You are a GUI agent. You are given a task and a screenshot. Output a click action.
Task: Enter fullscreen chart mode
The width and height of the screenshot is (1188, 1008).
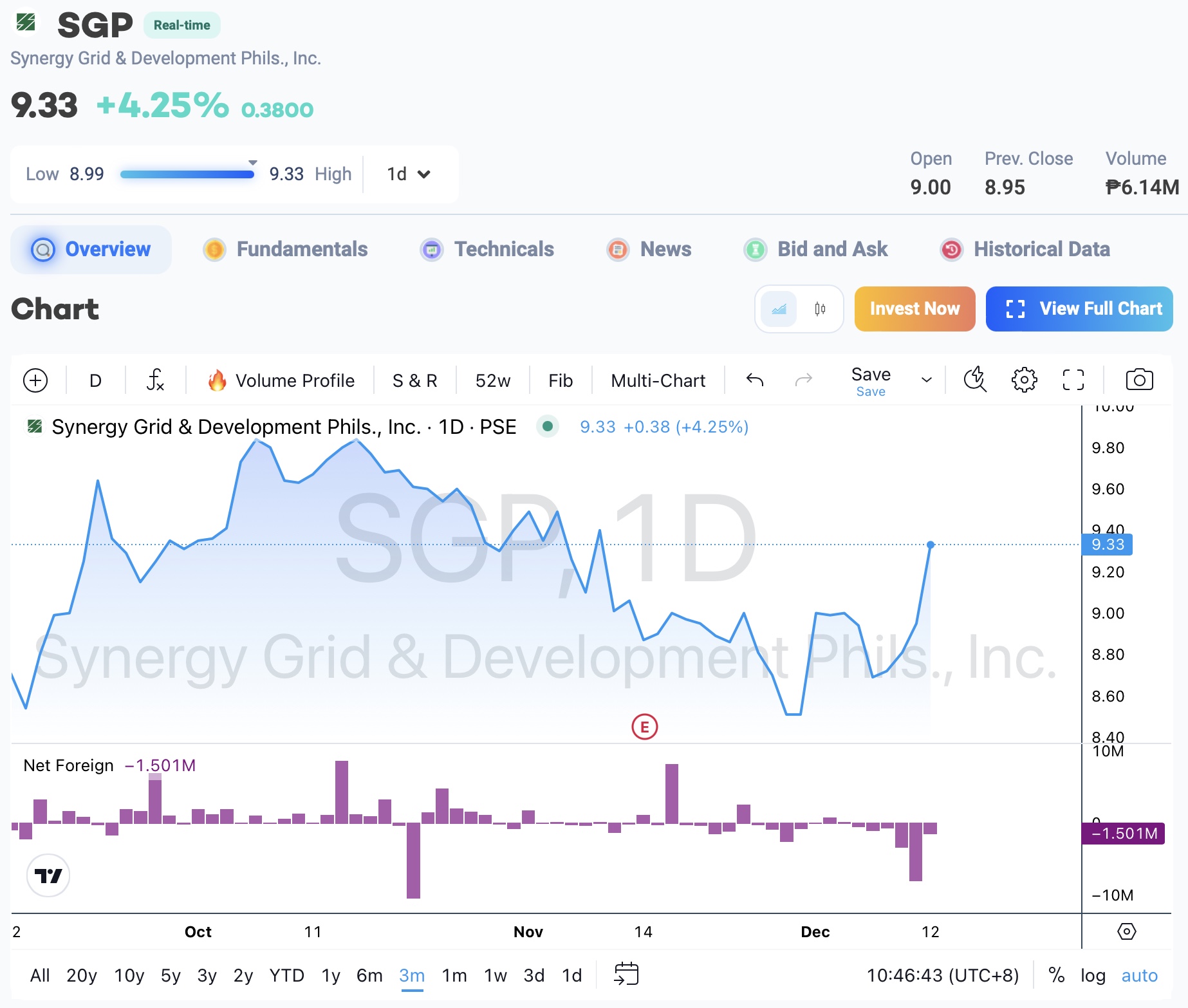tap(1073, 380)
